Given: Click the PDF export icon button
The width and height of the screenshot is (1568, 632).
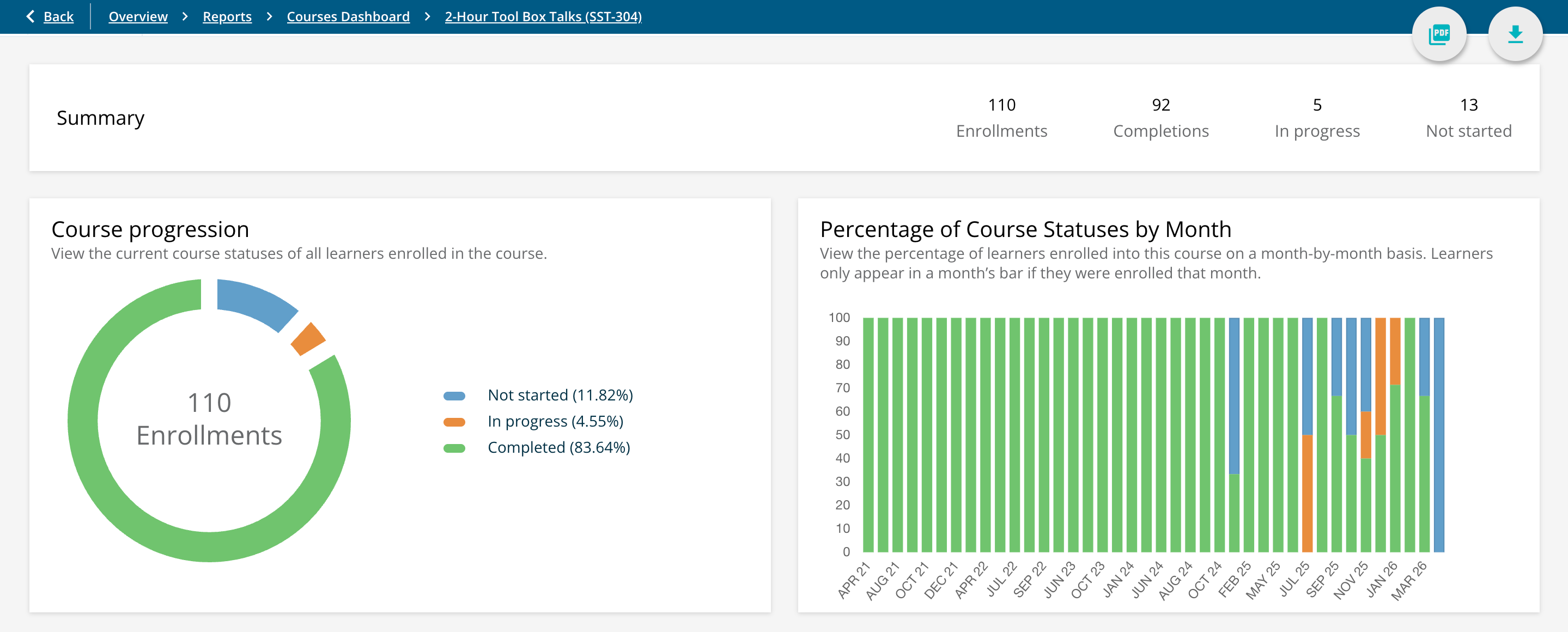Looking at the screenshot, I should click(x=1439, y=34).
